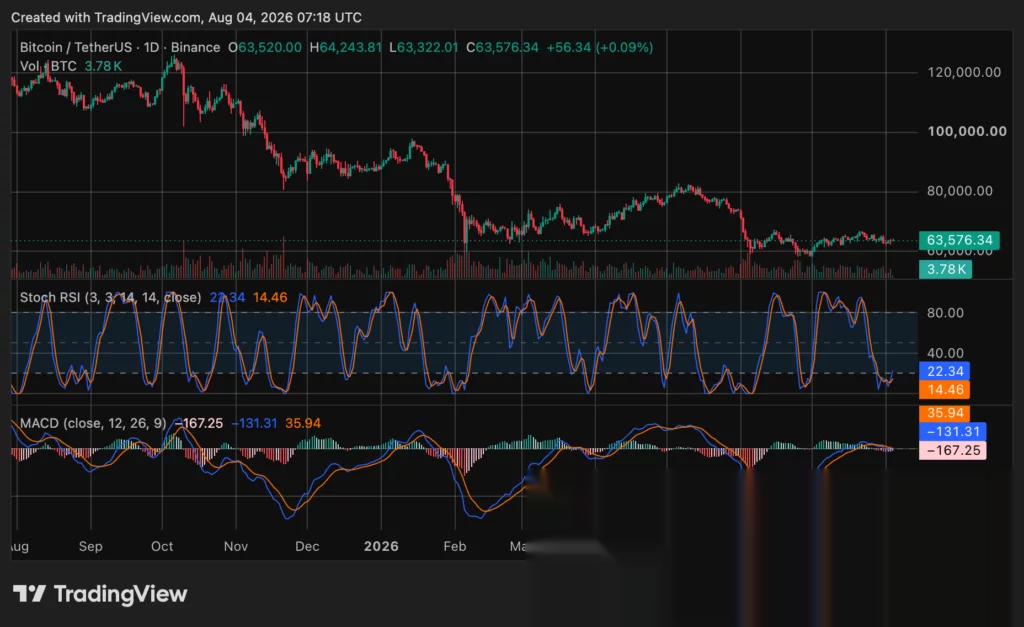Image resolution: width=1024 pixels, height=627 pixels.
Task: Click the blue -131.31 axis tag
Action: (952, 431)
